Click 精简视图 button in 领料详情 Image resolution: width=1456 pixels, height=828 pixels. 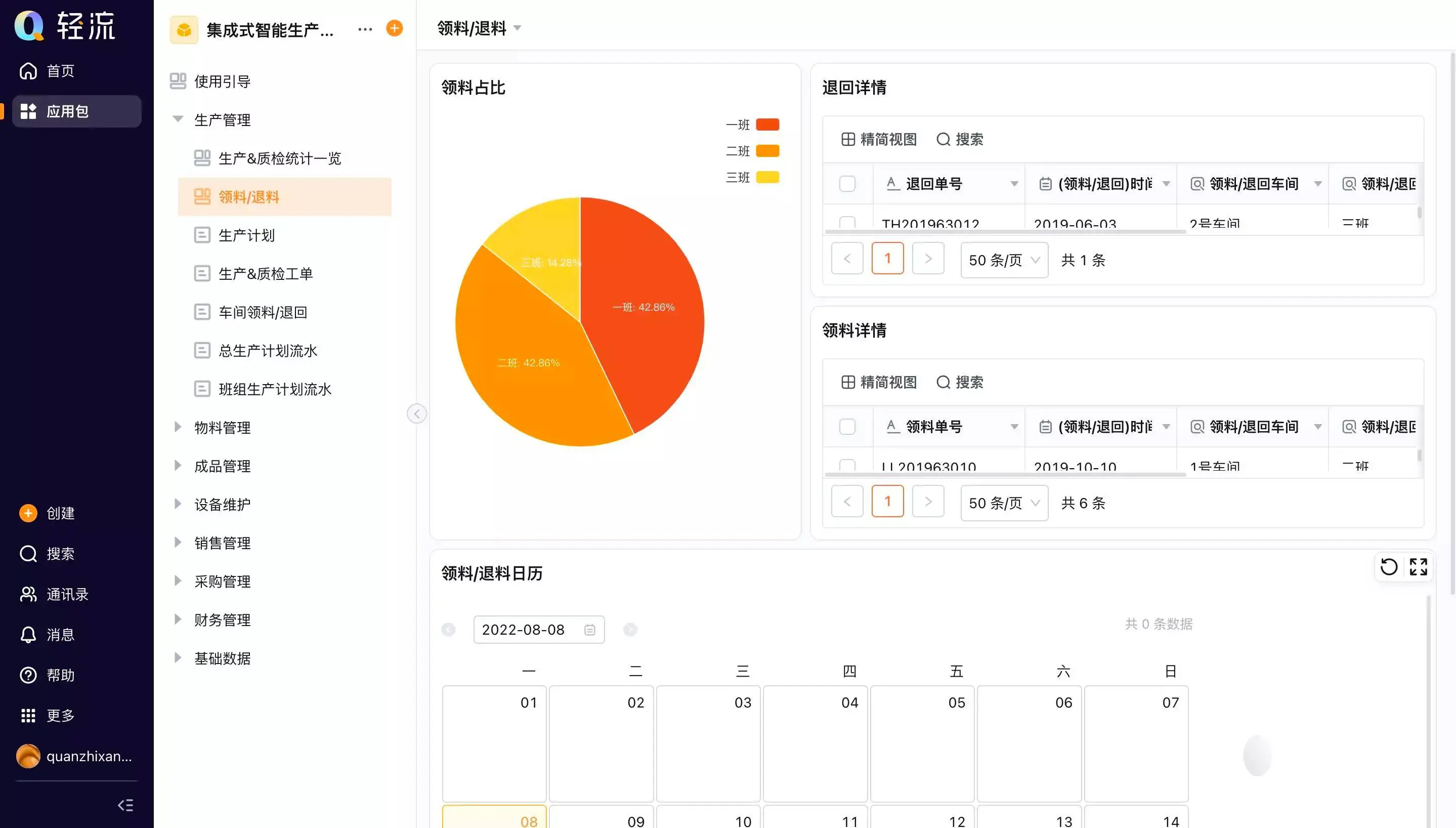click(879, 382)
